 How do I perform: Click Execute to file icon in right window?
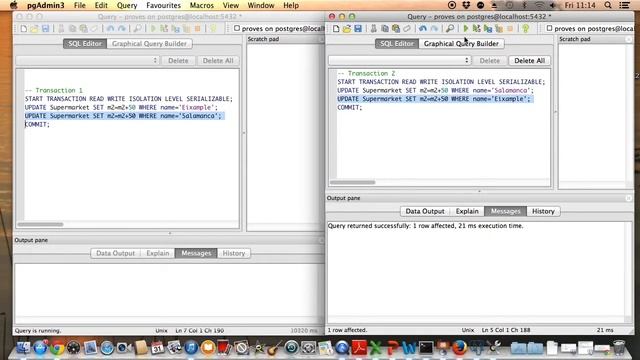488,29
